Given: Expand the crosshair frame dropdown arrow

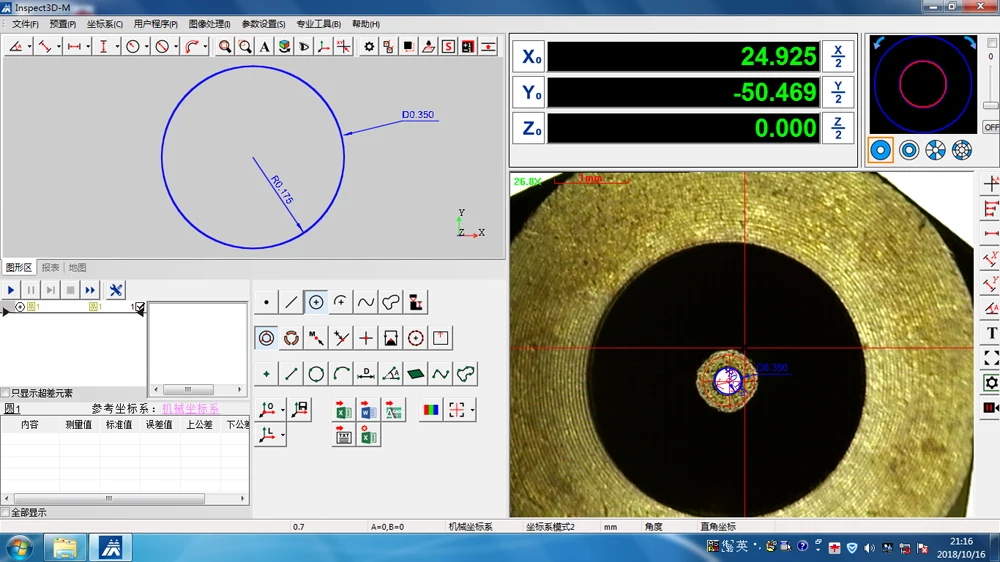Looking at the screenshot, I should pos(472,410).
